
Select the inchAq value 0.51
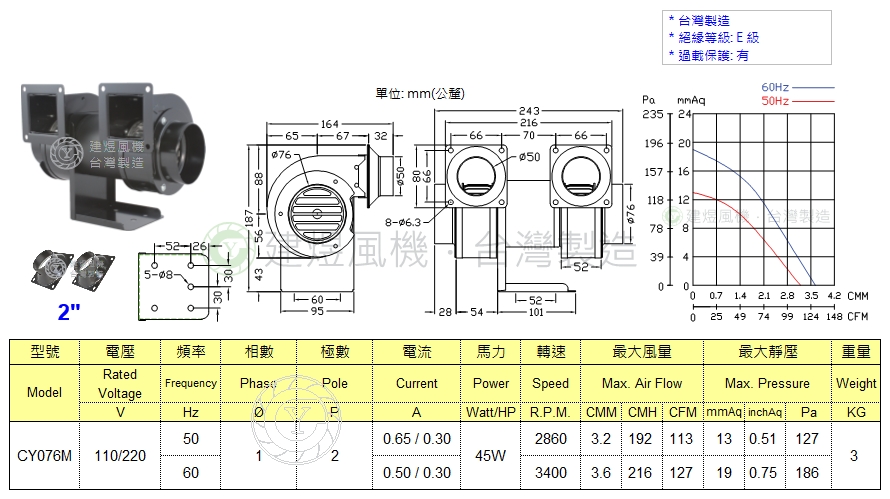pyautogui.click(x=762, y=439)
